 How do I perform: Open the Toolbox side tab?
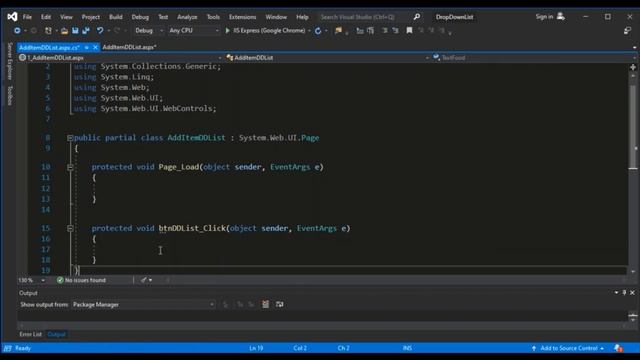pos(10,96)
